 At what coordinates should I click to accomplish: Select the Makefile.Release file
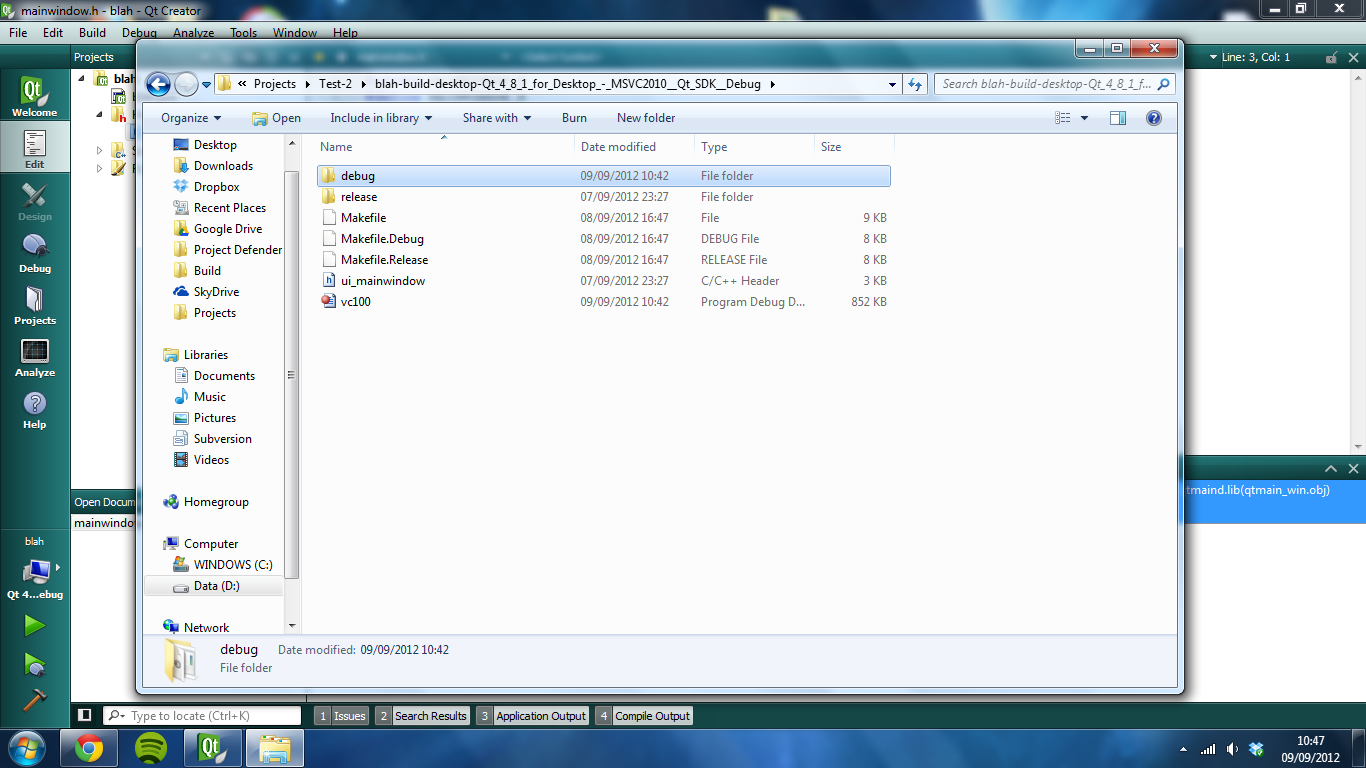(x=604, y=260)
